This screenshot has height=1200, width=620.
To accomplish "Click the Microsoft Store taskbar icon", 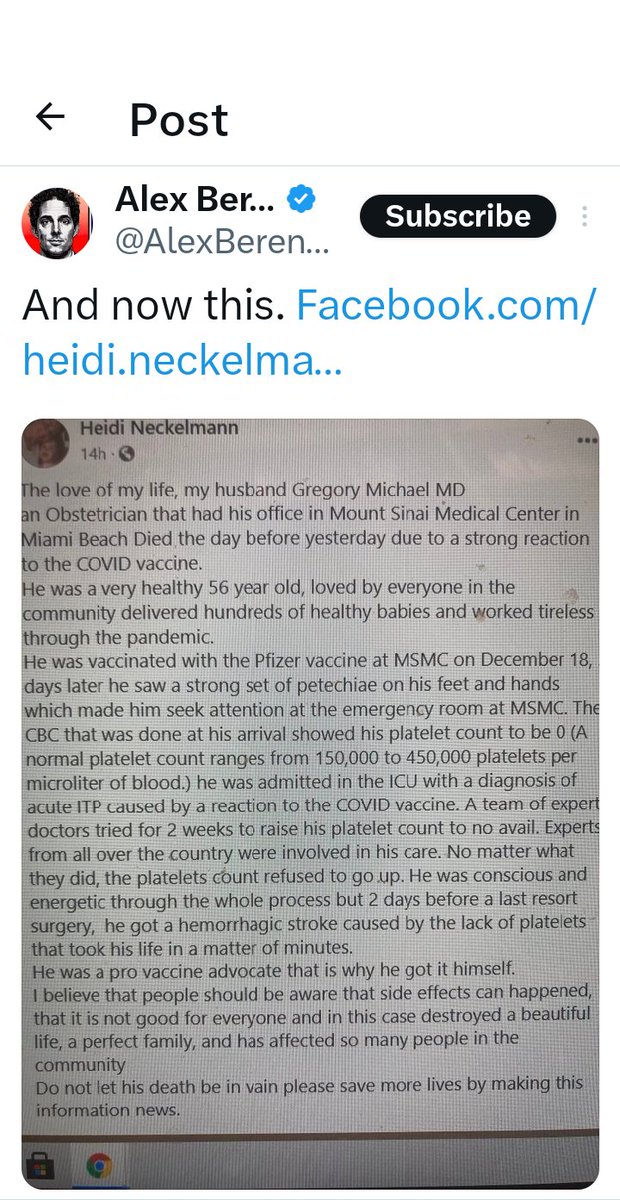I will coord(44,1166).
